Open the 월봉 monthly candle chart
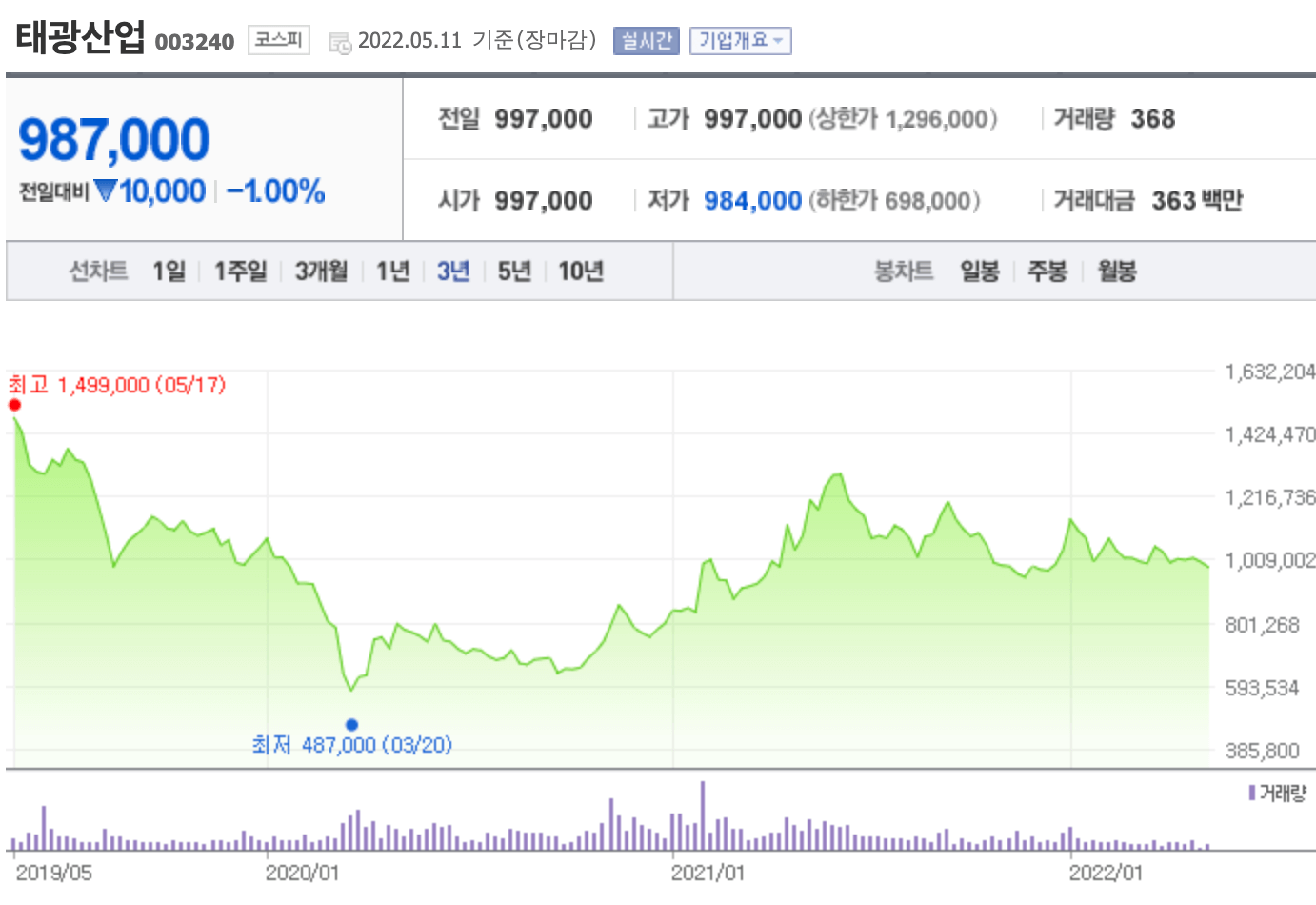This screenshot has width=1316, height=905. tap(1117, 271)
